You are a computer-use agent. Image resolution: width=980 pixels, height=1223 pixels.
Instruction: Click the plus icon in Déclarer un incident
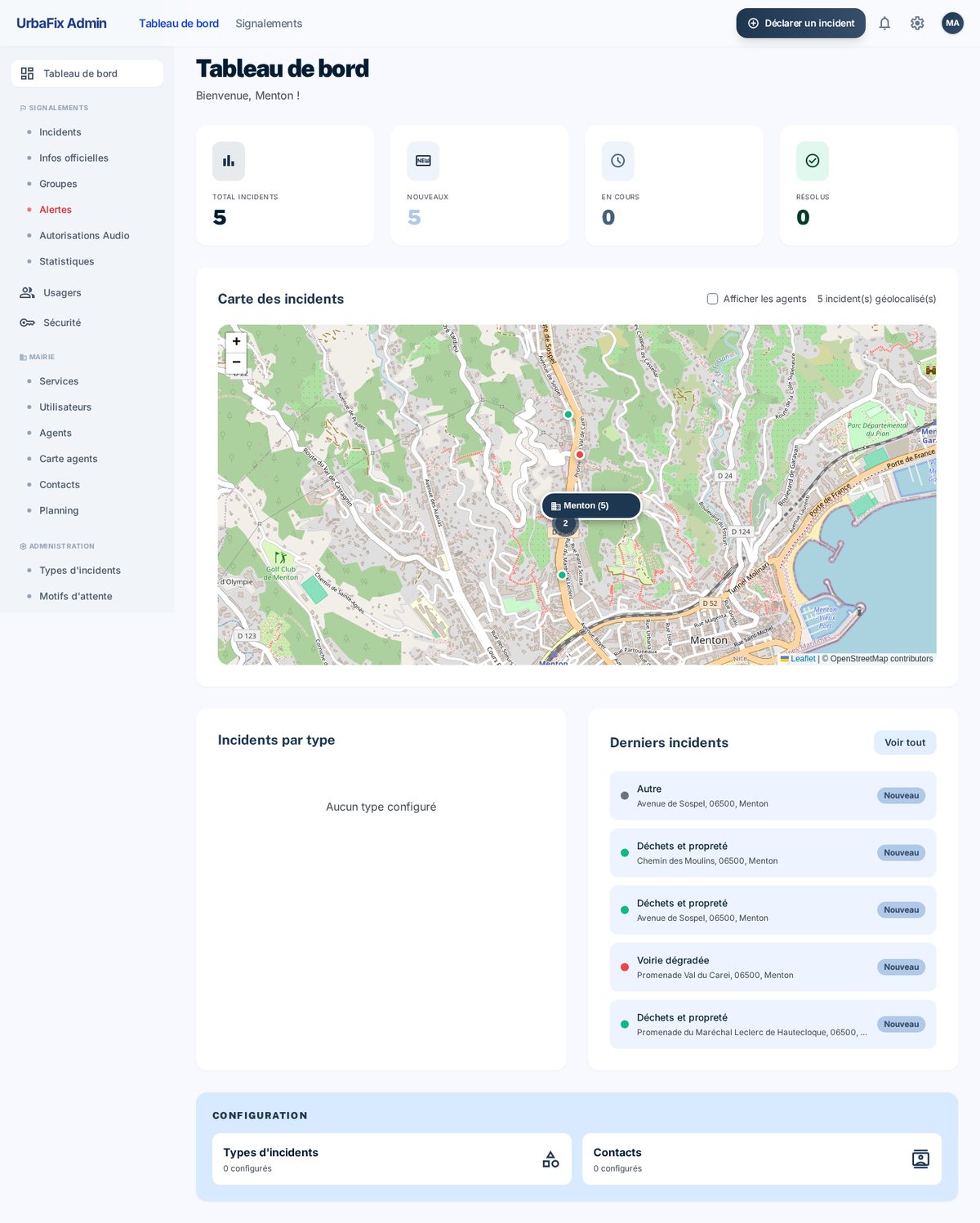753,24
